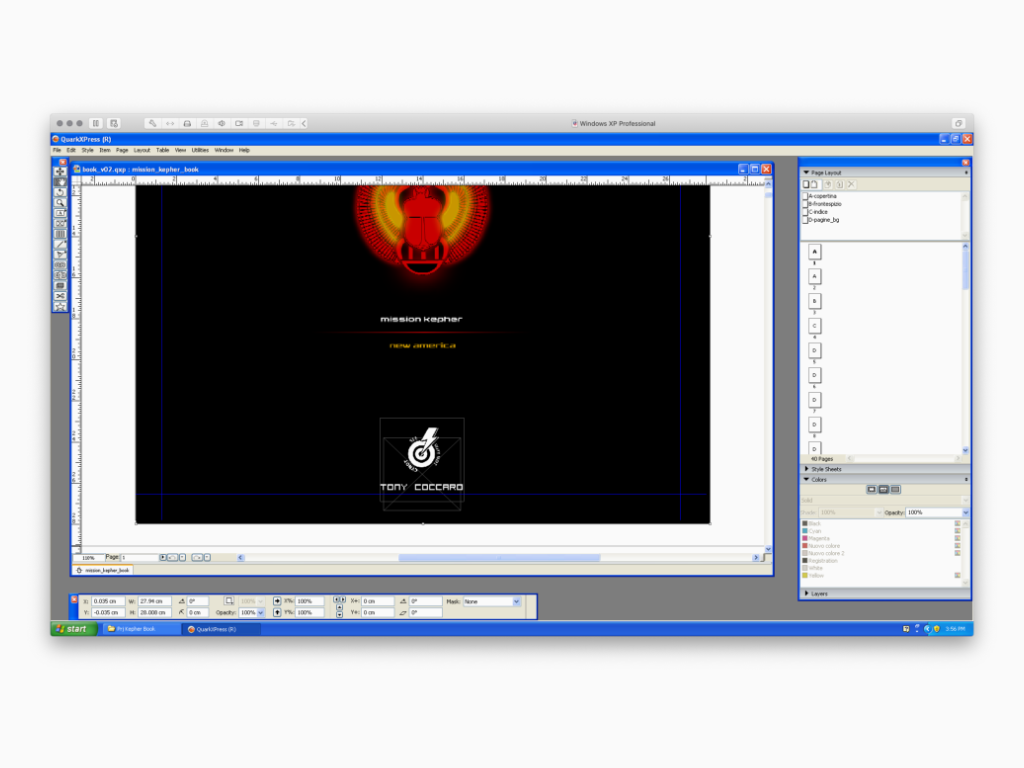Screen dimensions: 1024x768
Task: Click text color mode button in Colors
Action: tap(883, 489)
